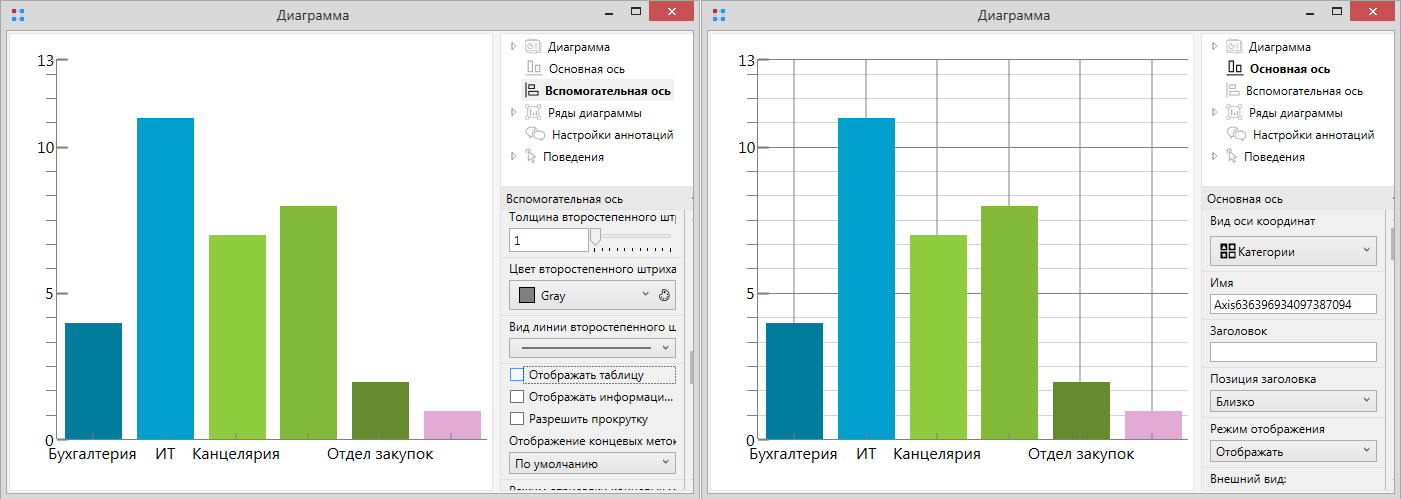Viewport: 1401px width, 499px height.
Task: Select Настройки аннотаций in the right window tree
Action: click(x=1313, y=135)
